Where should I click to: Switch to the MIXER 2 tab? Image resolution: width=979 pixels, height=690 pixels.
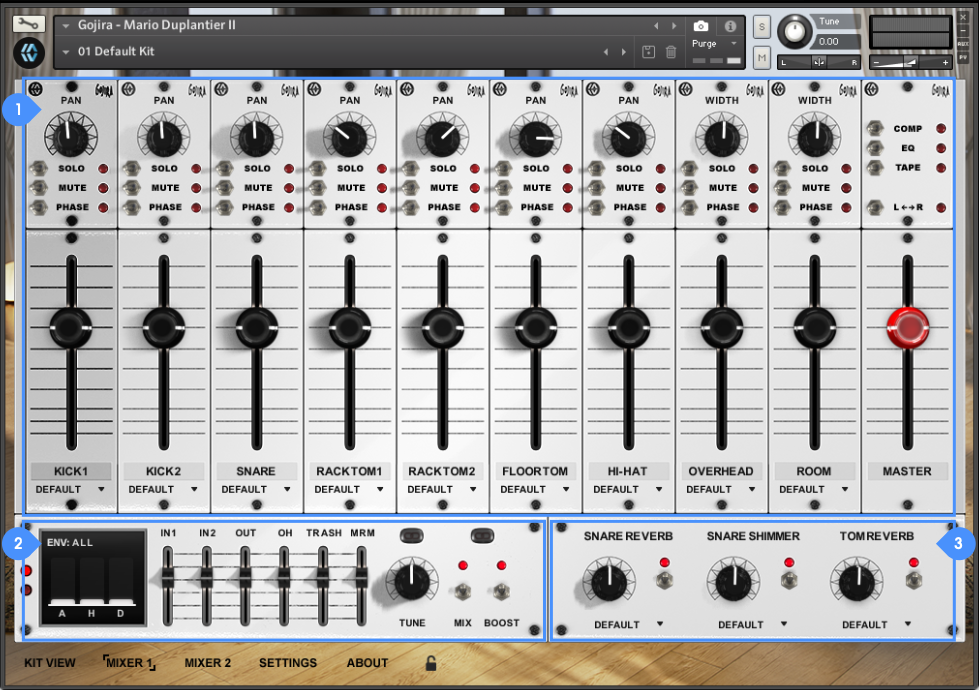pos(207,663)
